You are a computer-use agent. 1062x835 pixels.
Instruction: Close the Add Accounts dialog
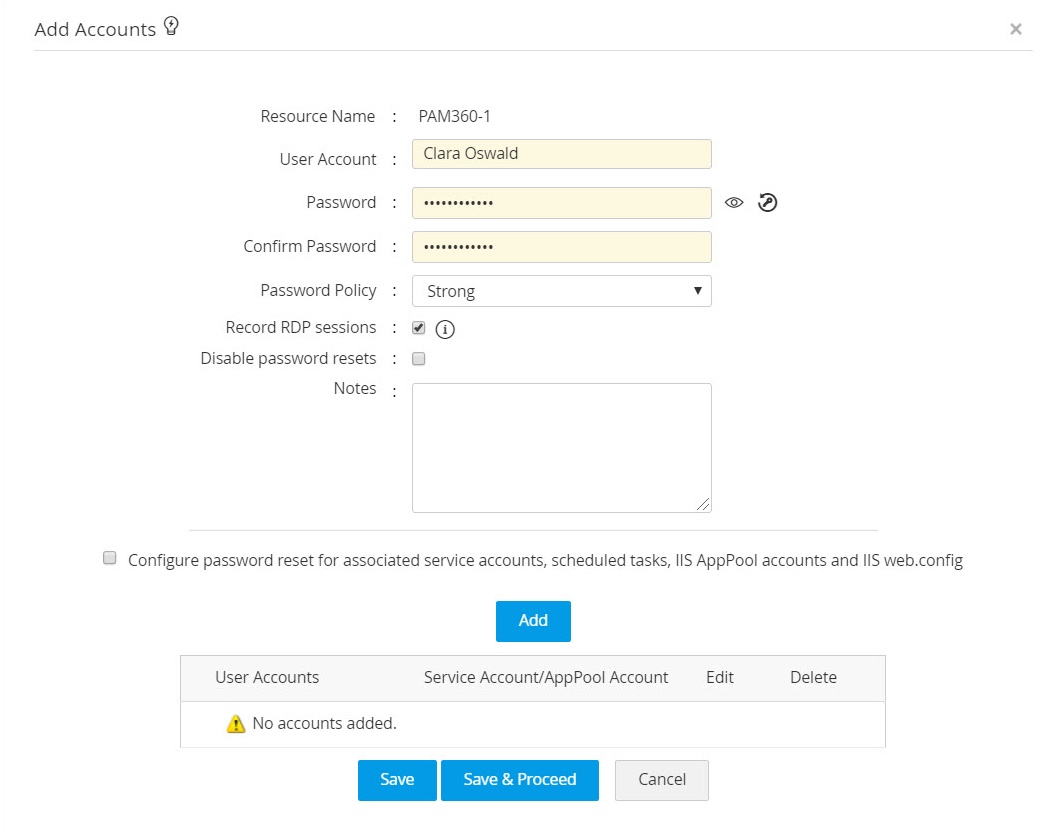click(x=1015, y=30)
